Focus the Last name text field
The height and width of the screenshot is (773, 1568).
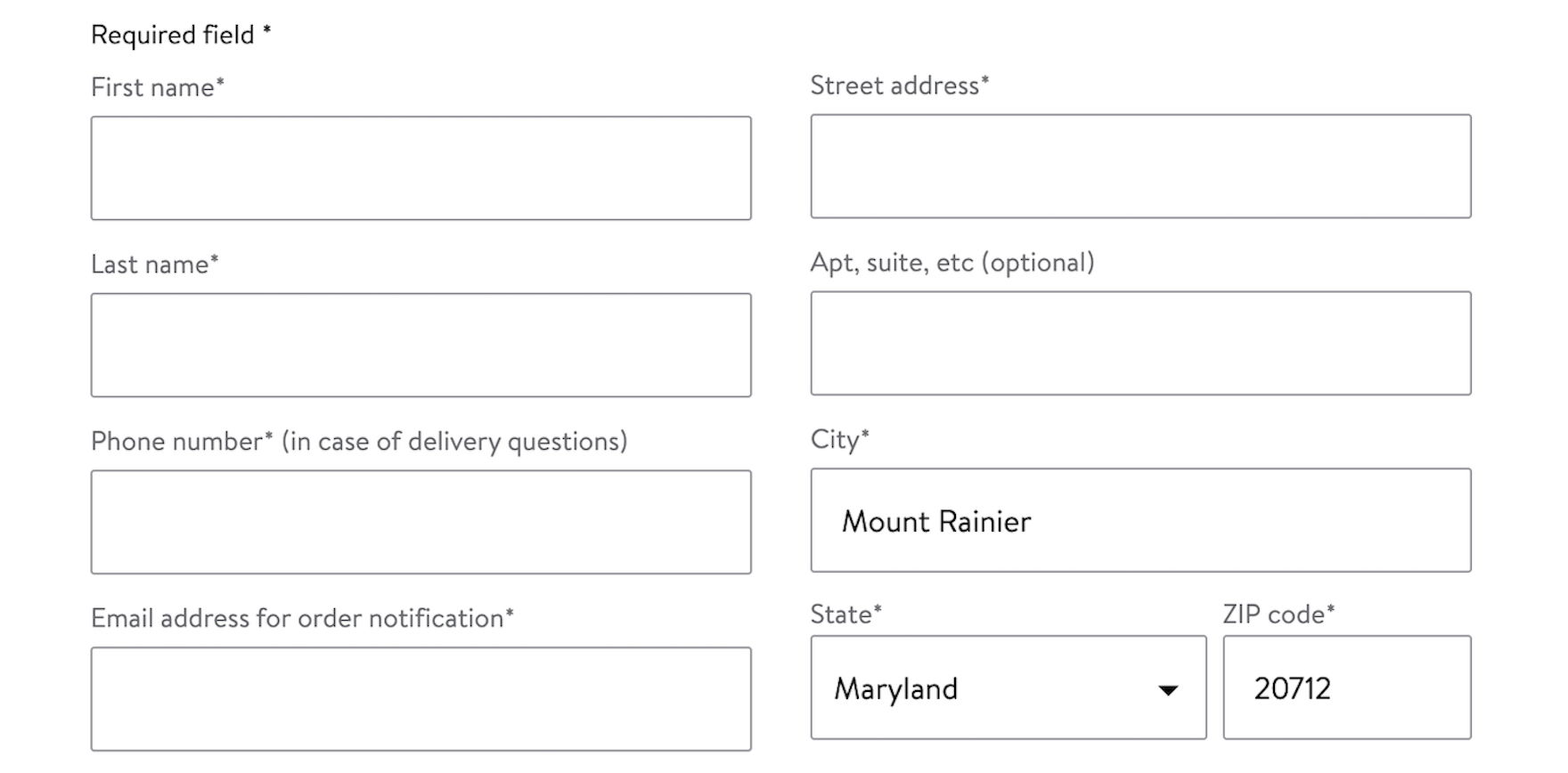pos(421,345)
